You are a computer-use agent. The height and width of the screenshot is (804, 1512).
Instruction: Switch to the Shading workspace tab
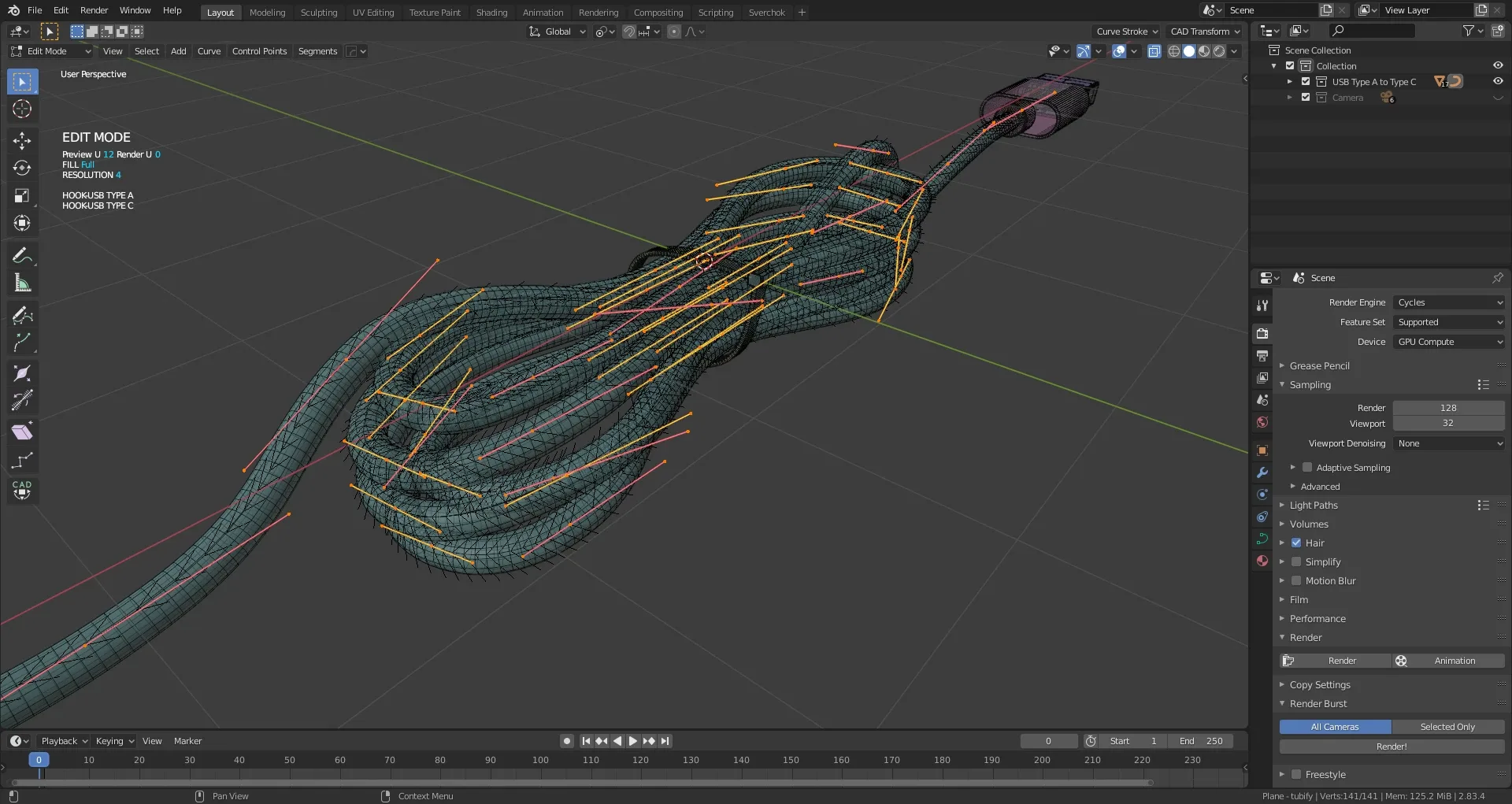[x=491, y=13]
